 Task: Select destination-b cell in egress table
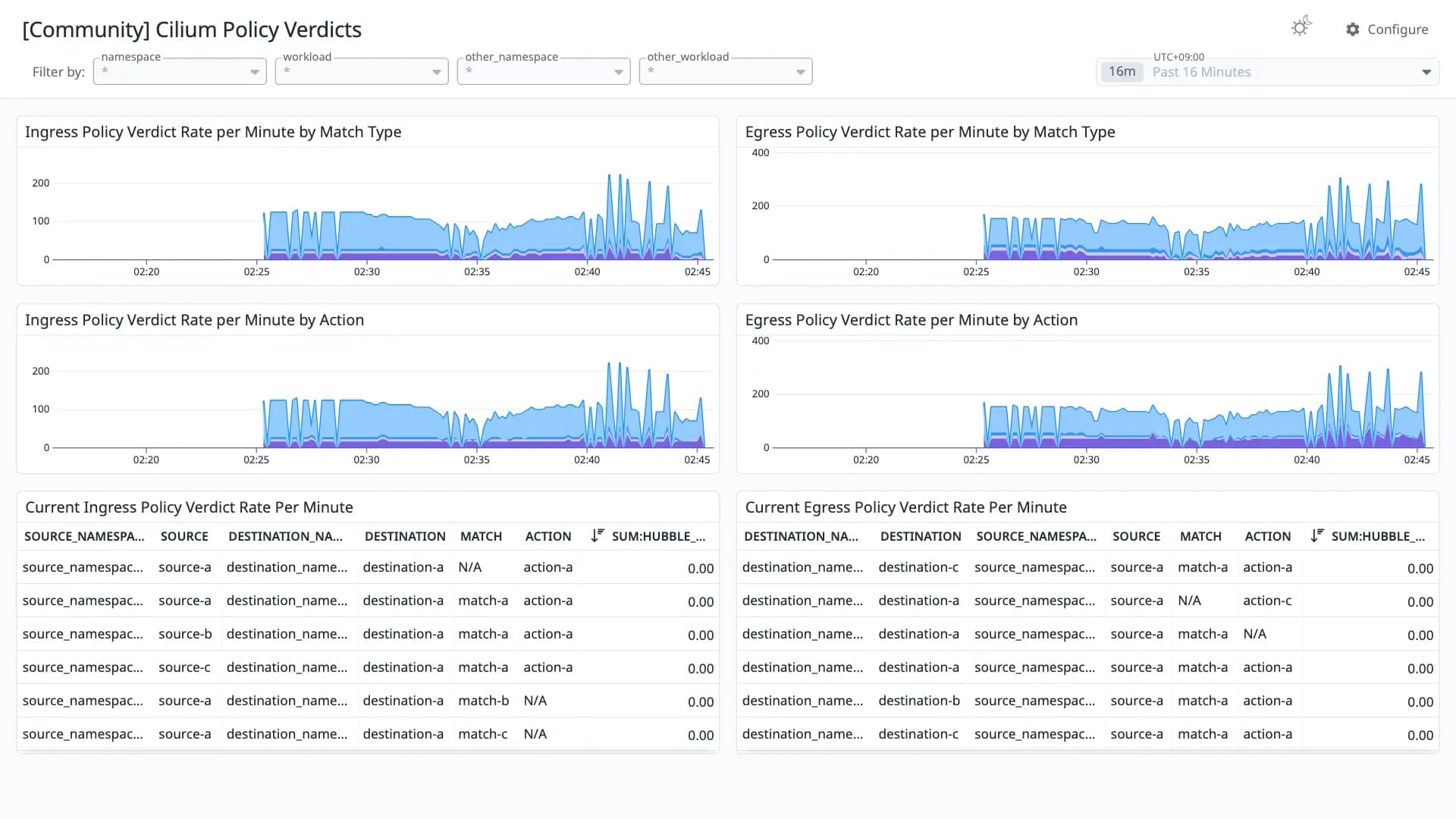point(919,701)
